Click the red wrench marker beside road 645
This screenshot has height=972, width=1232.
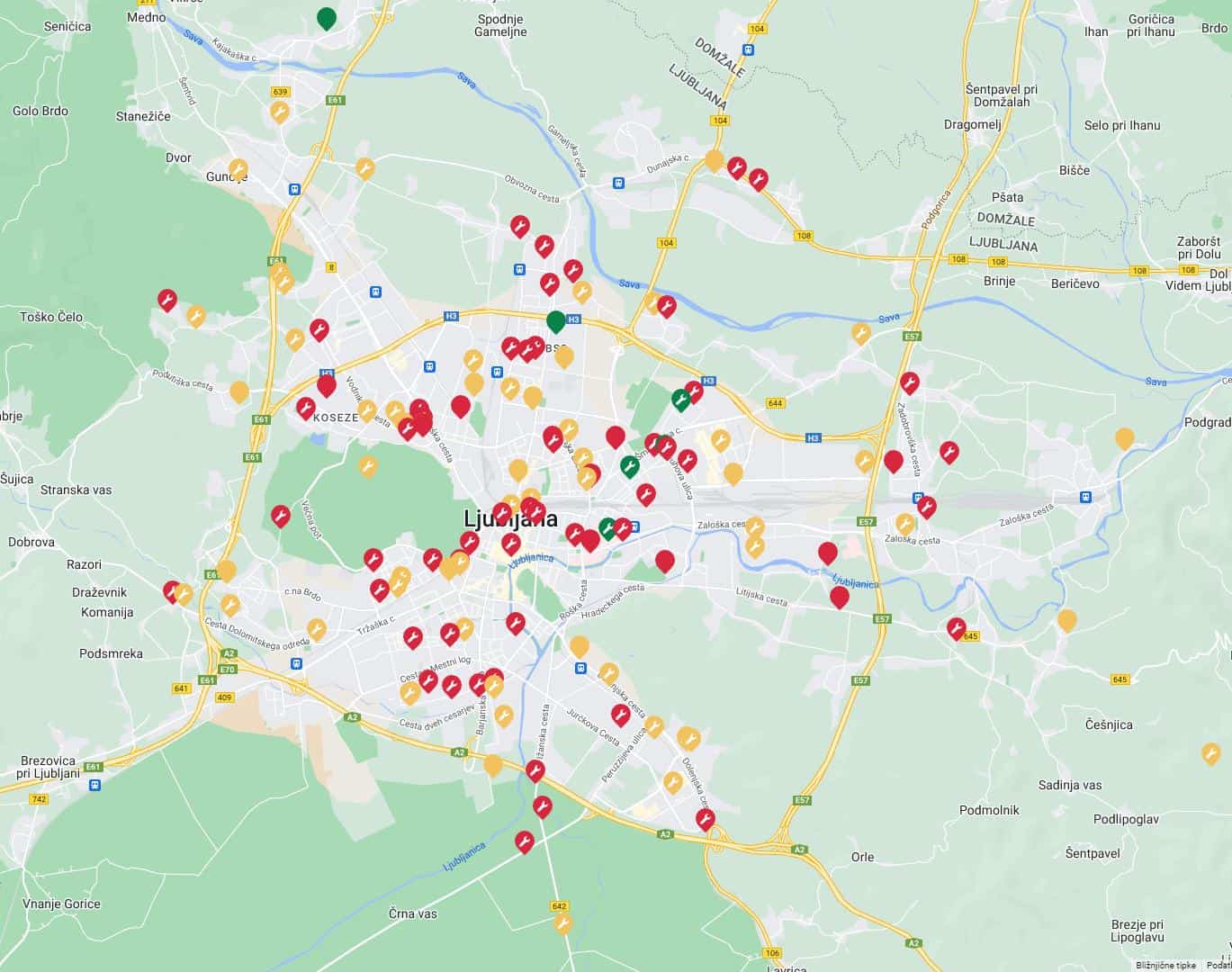[x=956, y=627]
